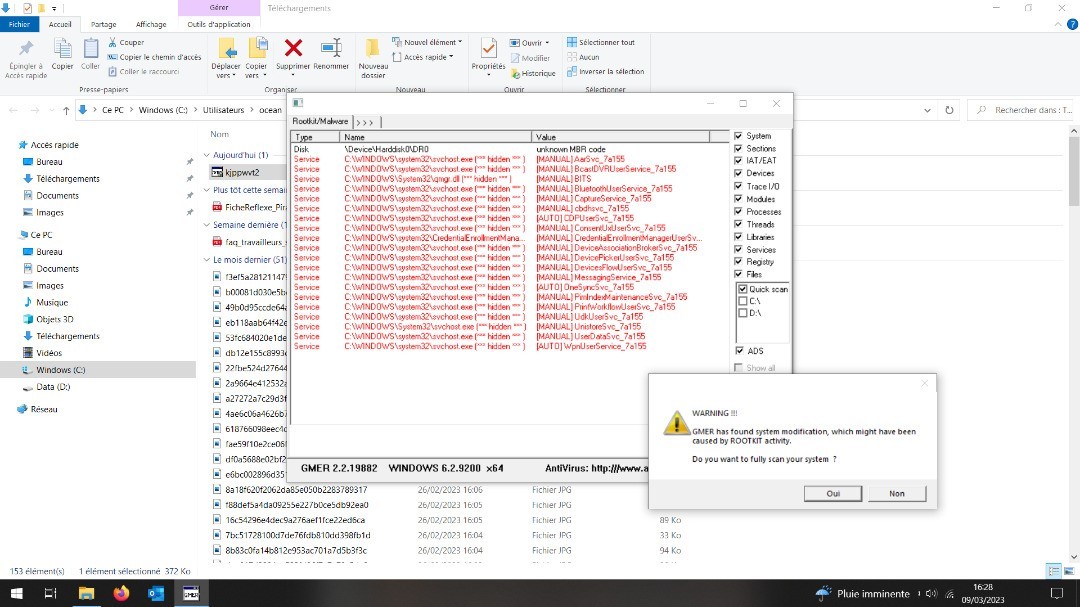Viewport: 1080px width, 607px height.
Task: Toggle the Quick scan checkbox
Action: click(742, 289)
